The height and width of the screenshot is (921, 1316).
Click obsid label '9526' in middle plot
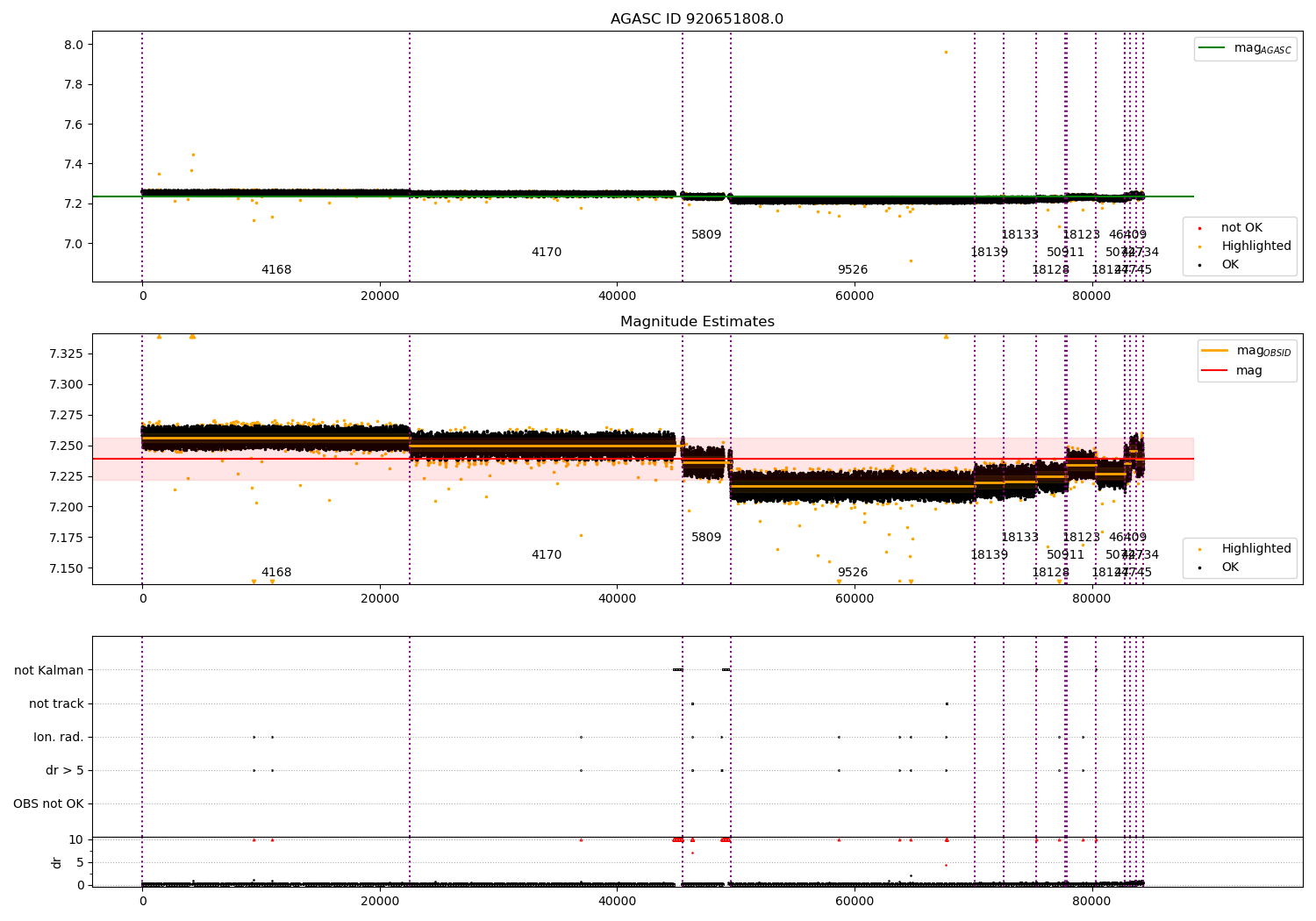(853, 573)
